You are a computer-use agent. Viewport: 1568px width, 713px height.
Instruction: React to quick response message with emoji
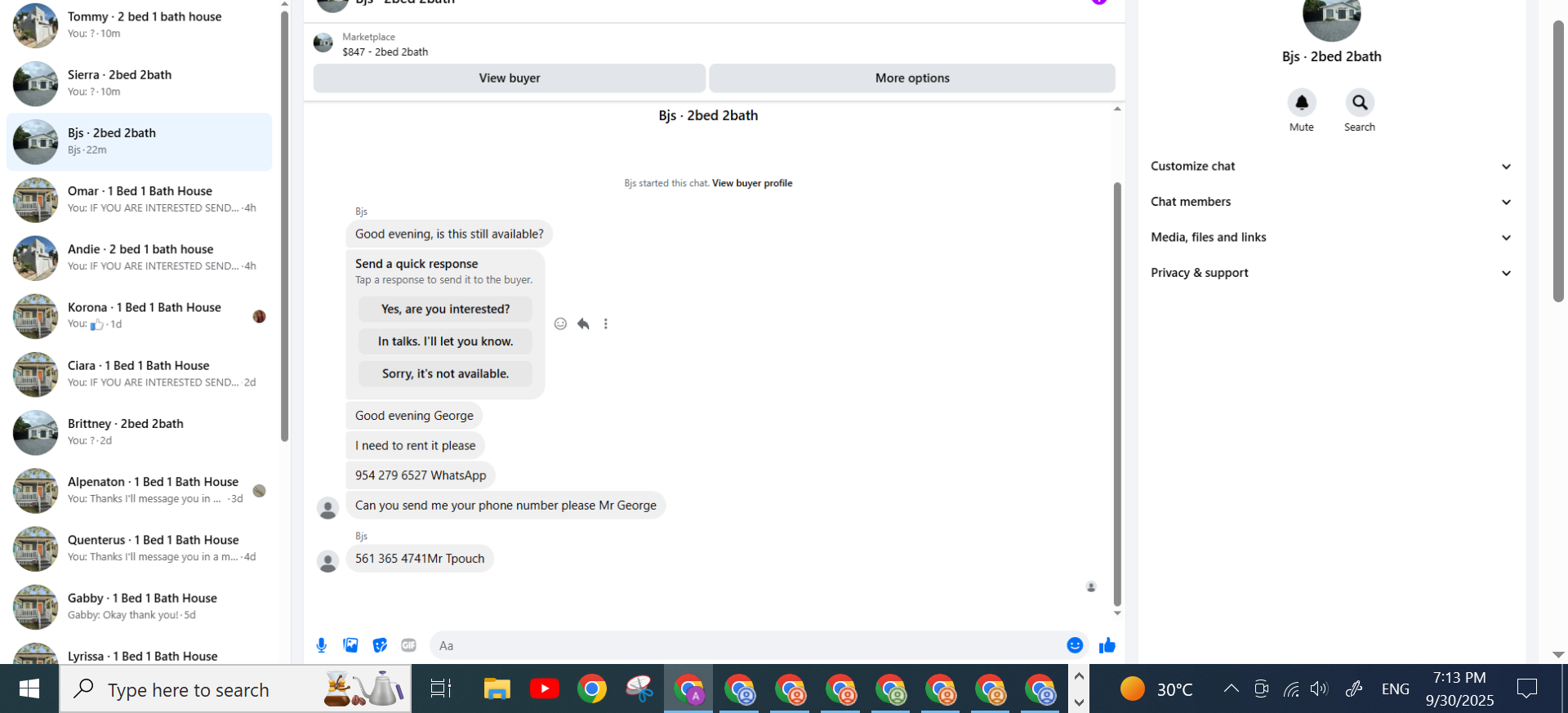[x=560, y=324]
